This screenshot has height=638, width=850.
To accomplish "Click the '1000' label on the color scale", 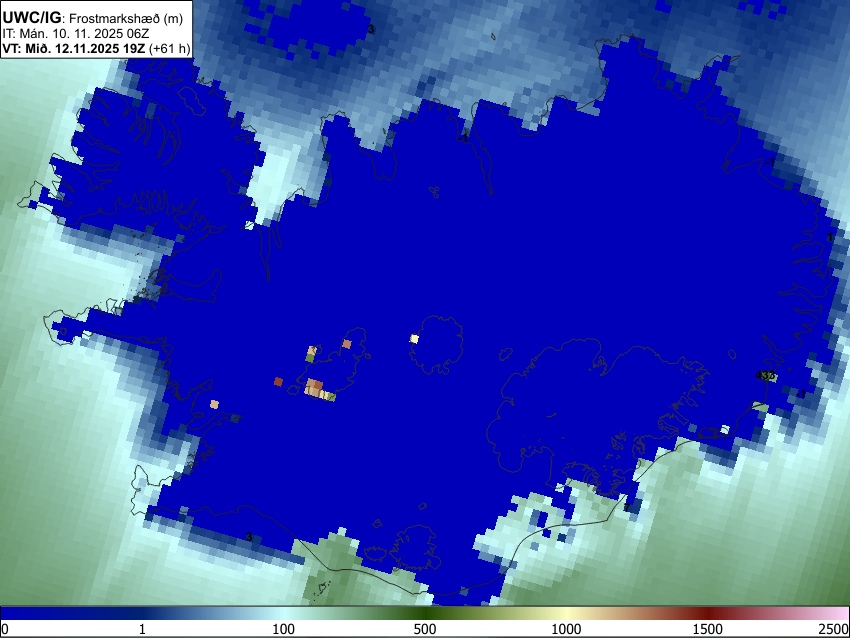I will pyautogui.click(x=566, y=629).
